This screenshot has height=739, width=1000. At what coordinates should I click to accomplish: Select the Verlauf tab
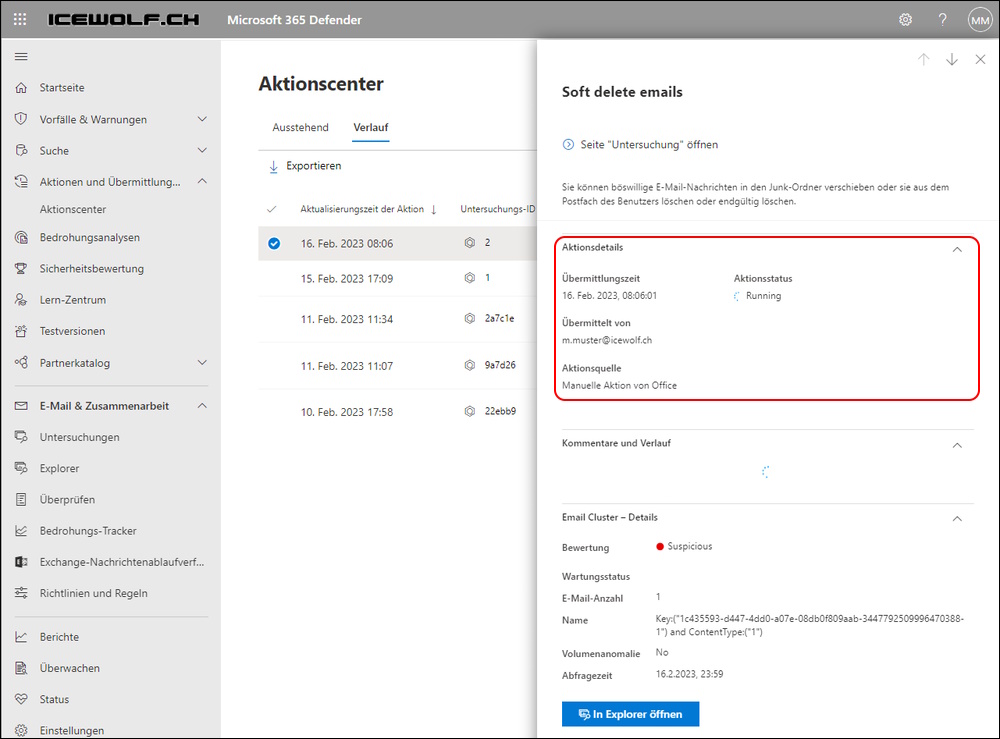pyautogui.click(x=371, y=127)
